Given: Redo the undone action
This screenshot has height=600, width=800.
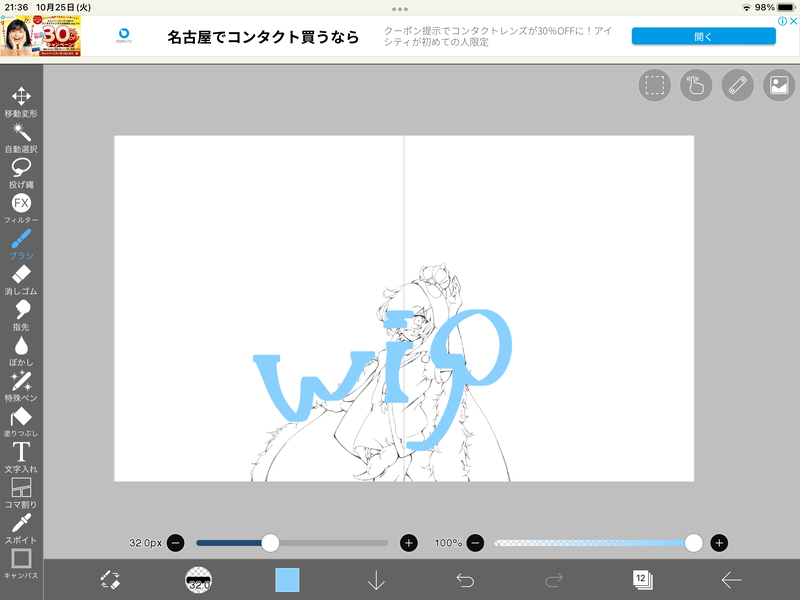Looking at the screenshot, I should pos(554,580).
